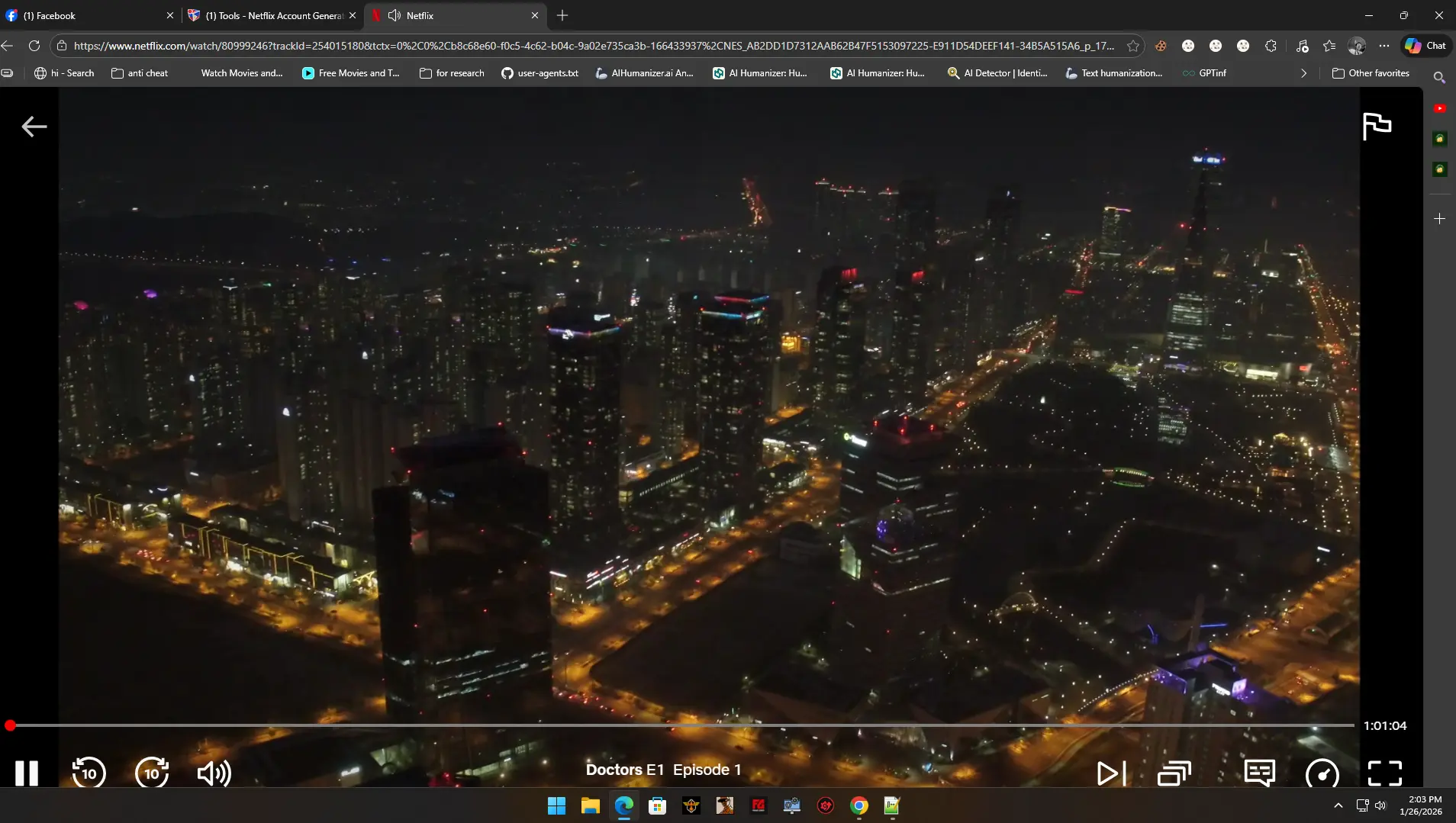The width and height of the screenshot is (1456, 823).
Task: Open File Explorer from taskbar
Action: 590,805
